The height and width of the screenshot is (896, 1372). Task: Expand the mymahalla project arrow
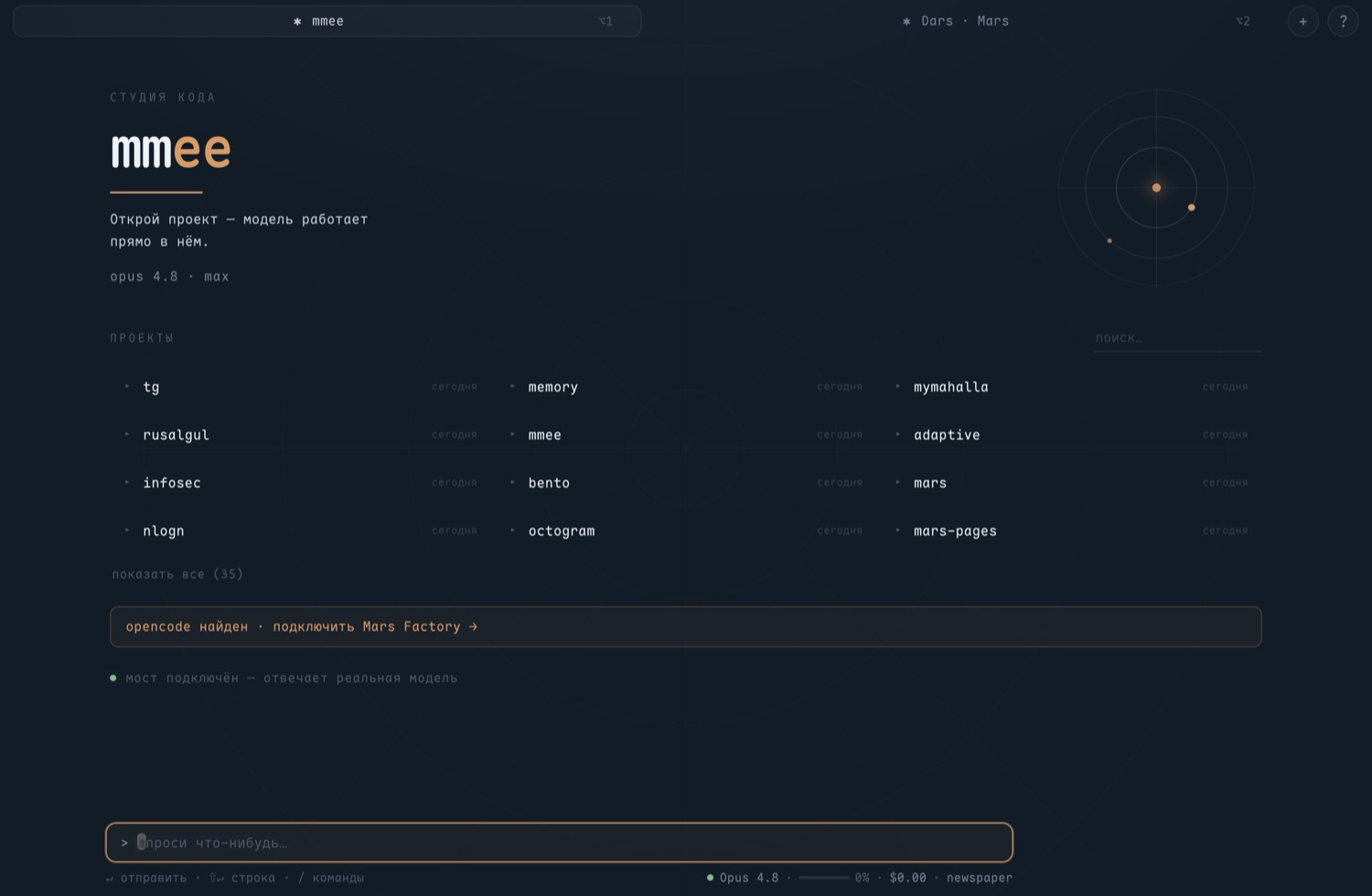(x=897, y=387)
